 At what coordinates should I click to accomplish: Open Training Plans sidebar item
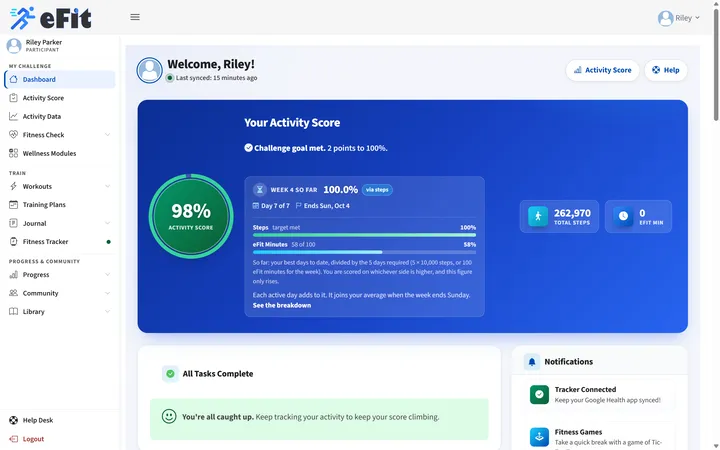click(x=60, y=205)
